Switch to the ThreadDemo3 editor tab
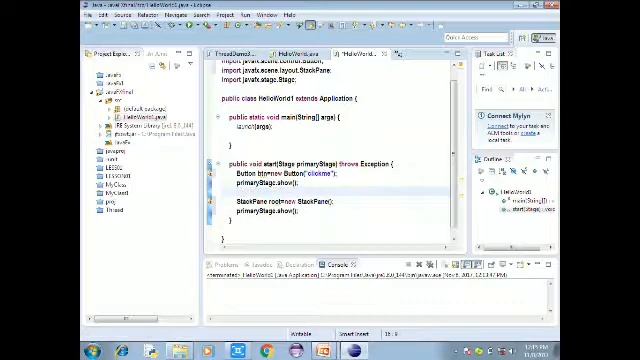The width and height of the screenshot is (640, 360). (x=235, y=54)
